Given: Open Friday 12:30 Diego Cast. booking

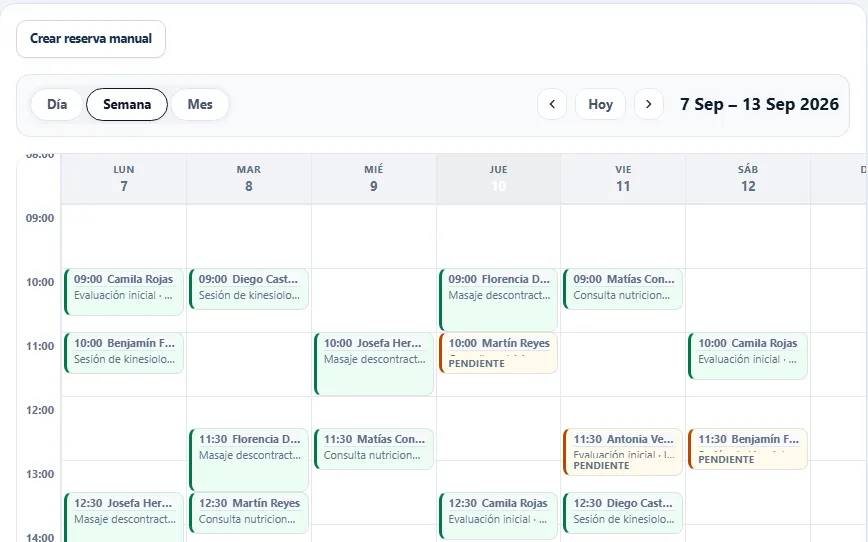Looking at the screenshot, I should [x=623, y=513].
